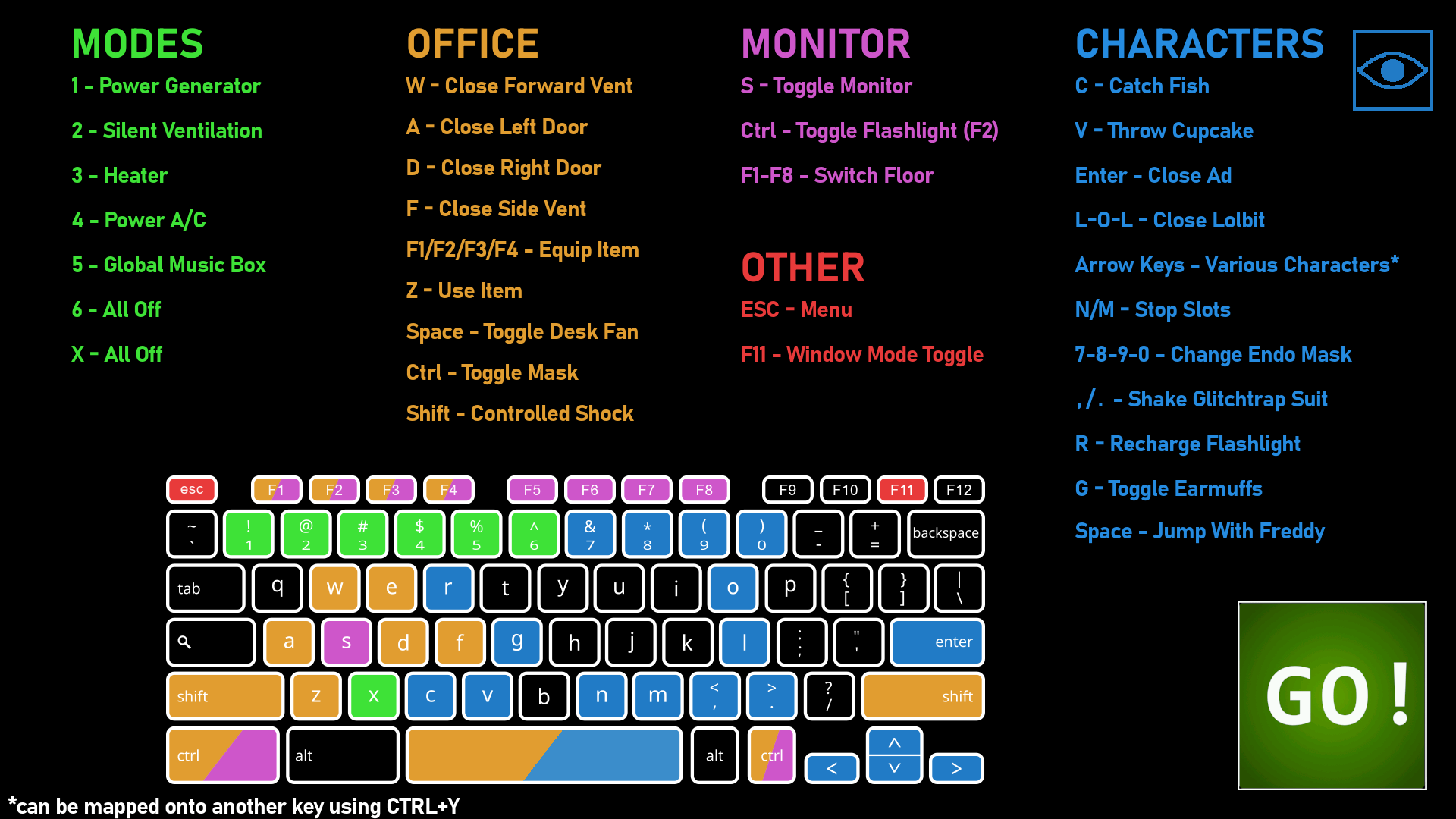Click the F11 key on keyboard
The width and height of the screenshot is (1456, 819).
pos(900,489)
